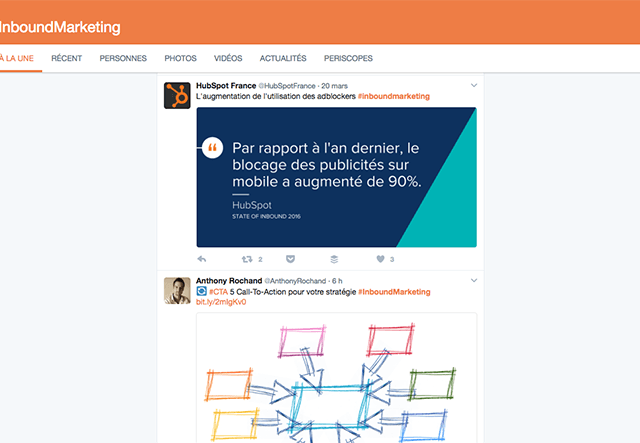The image size is (640, 443).
Task: Open the HubSpot adblocker quote image
Action: pyautogui.click(x=336, y=177)
